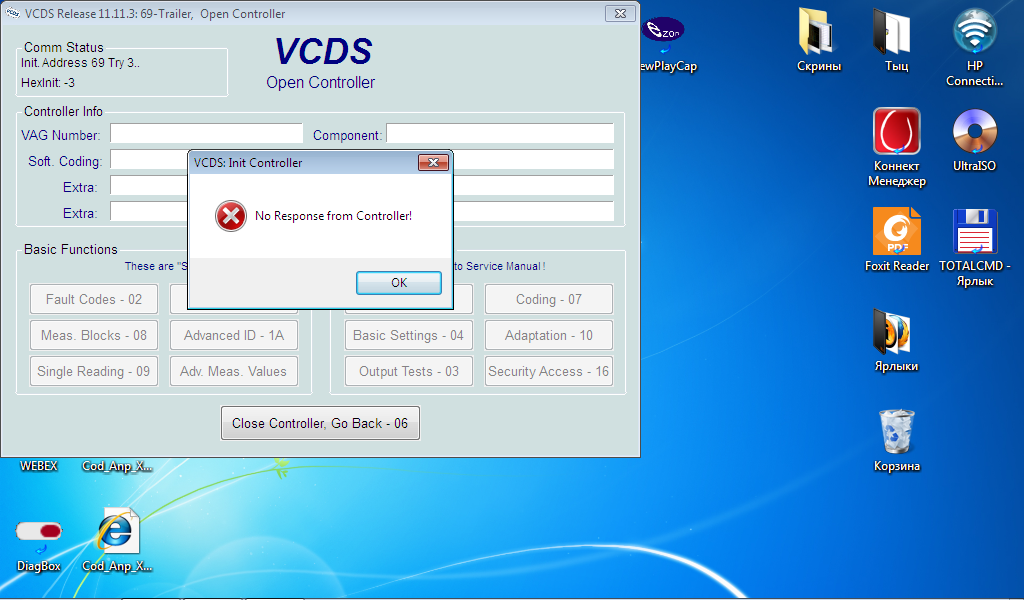Launch UltraISO desktop icon
The width and height of the screenshot is (1024, 600).
point(974,140)
